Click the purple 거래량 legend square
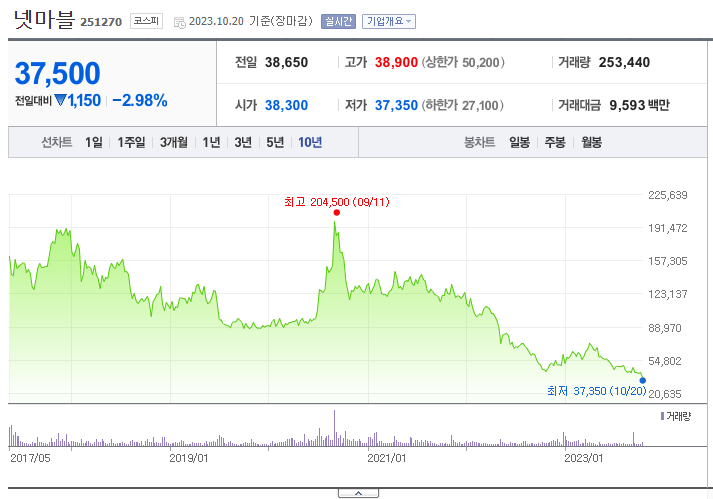Image resolution: width=713 pixels, height=499 pixels. click(661, 415)
